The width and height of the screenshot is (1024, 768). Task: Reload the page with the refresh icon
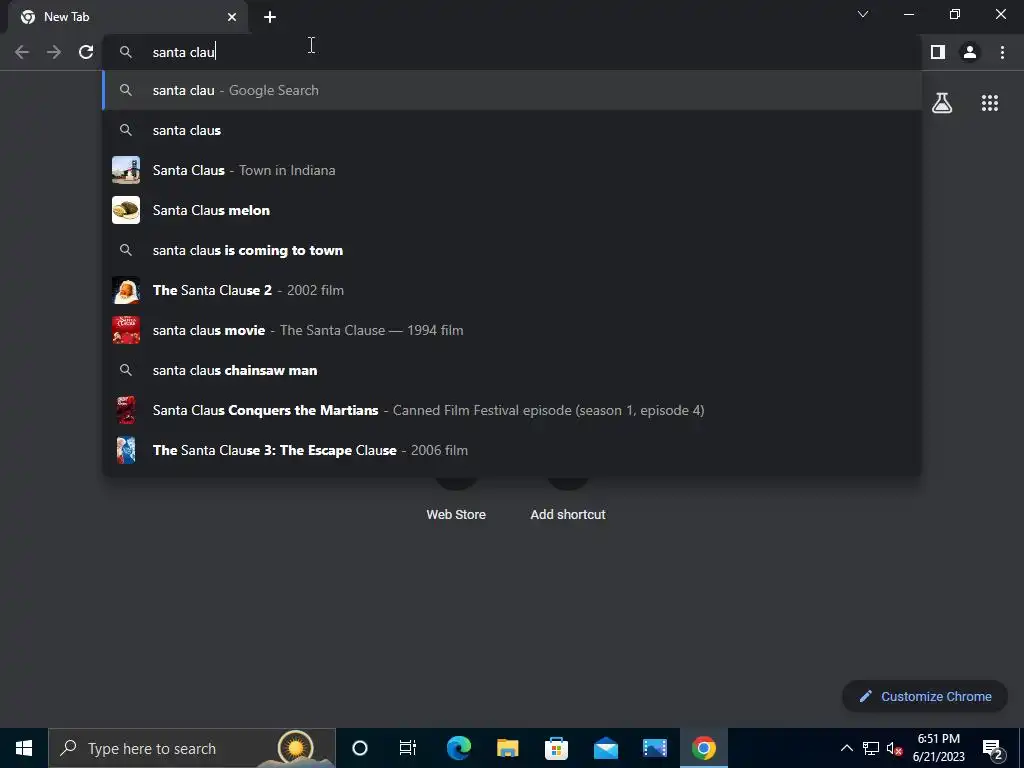coord(86,52)
